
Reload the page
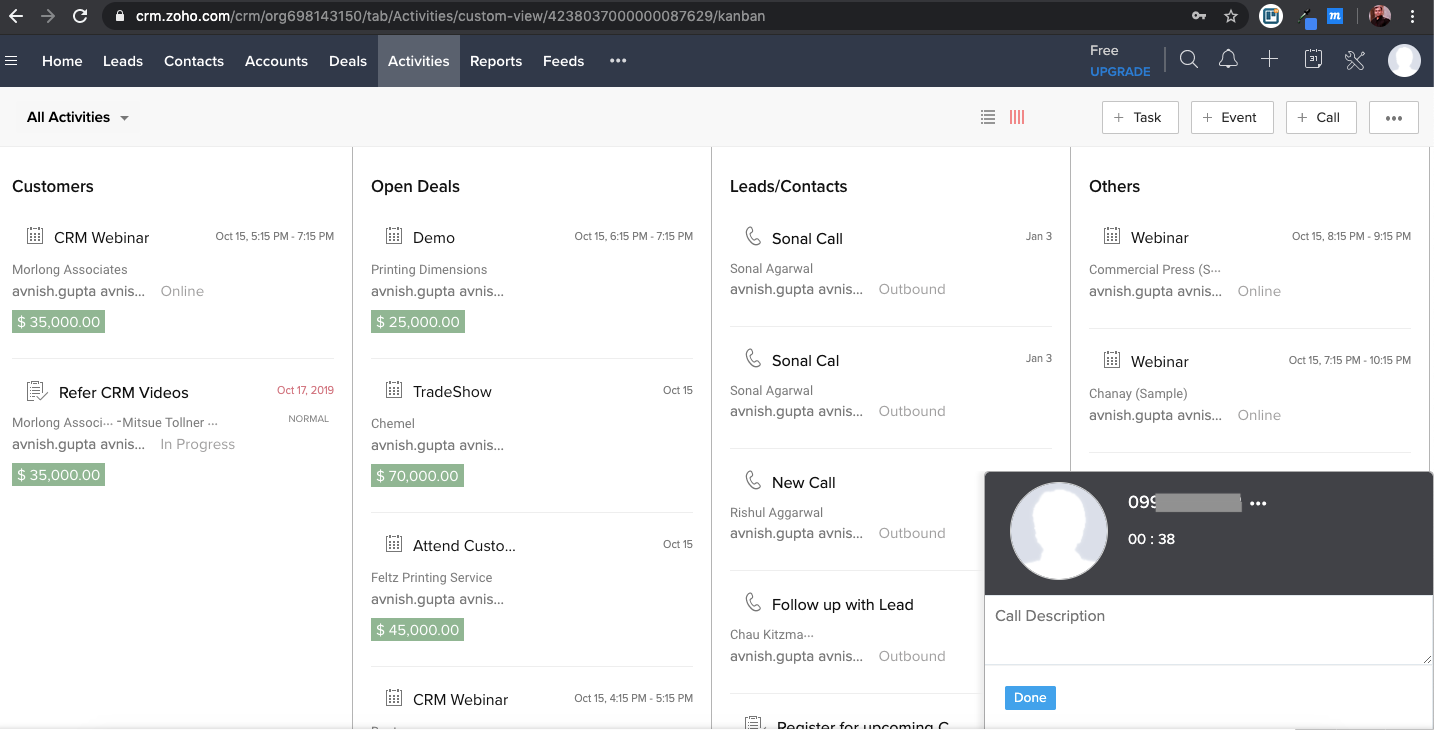click(x=80, y=16)
